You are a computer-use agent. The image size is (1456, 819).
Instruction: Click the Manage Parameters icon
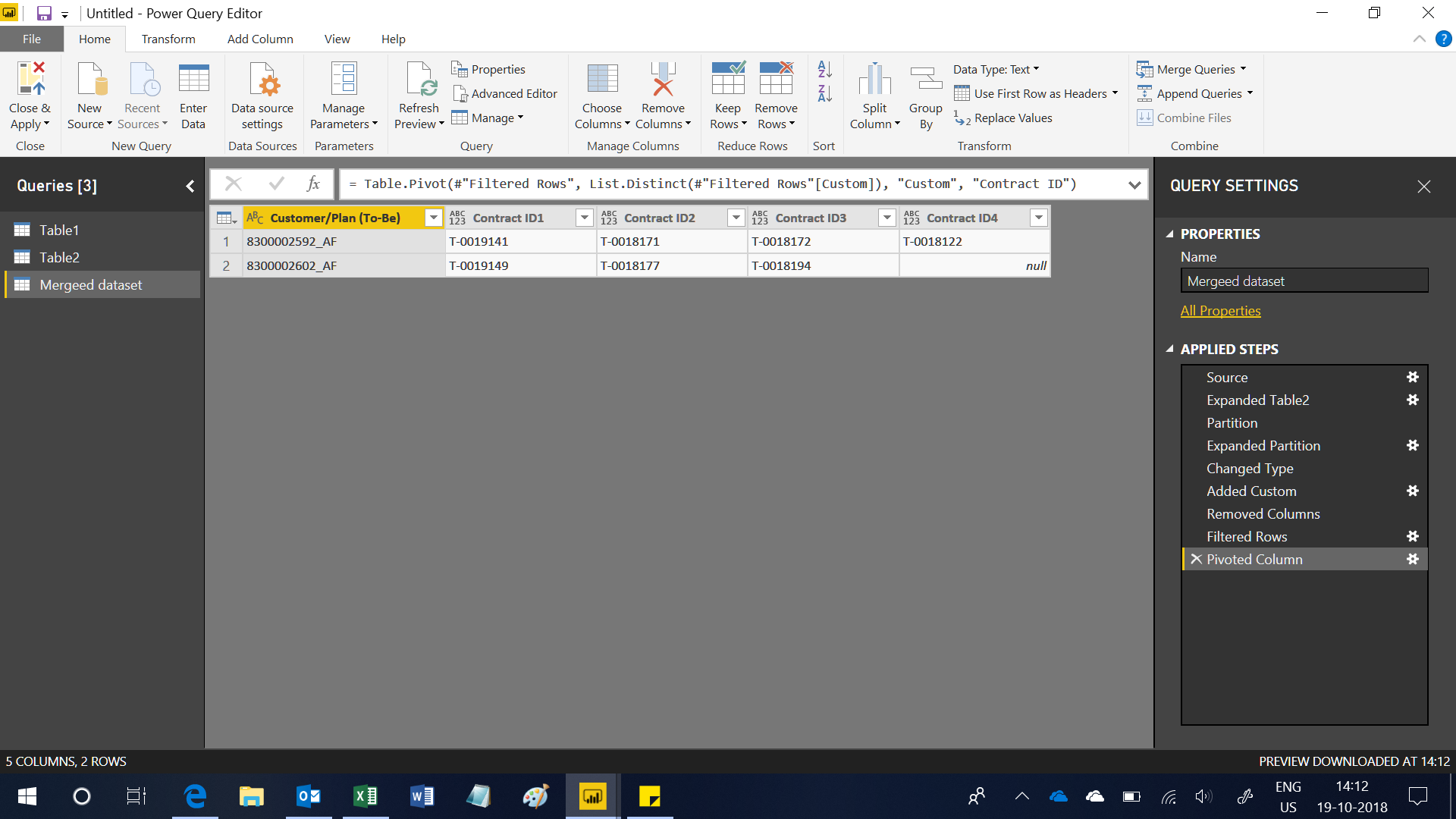[344, 79]
